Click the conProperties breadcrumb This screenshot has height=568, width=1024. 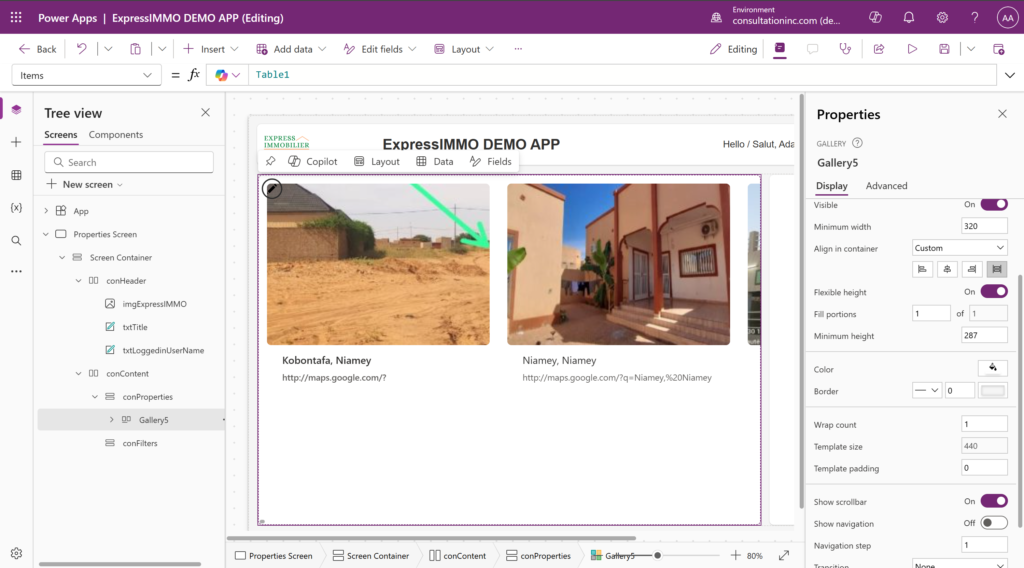538,556
